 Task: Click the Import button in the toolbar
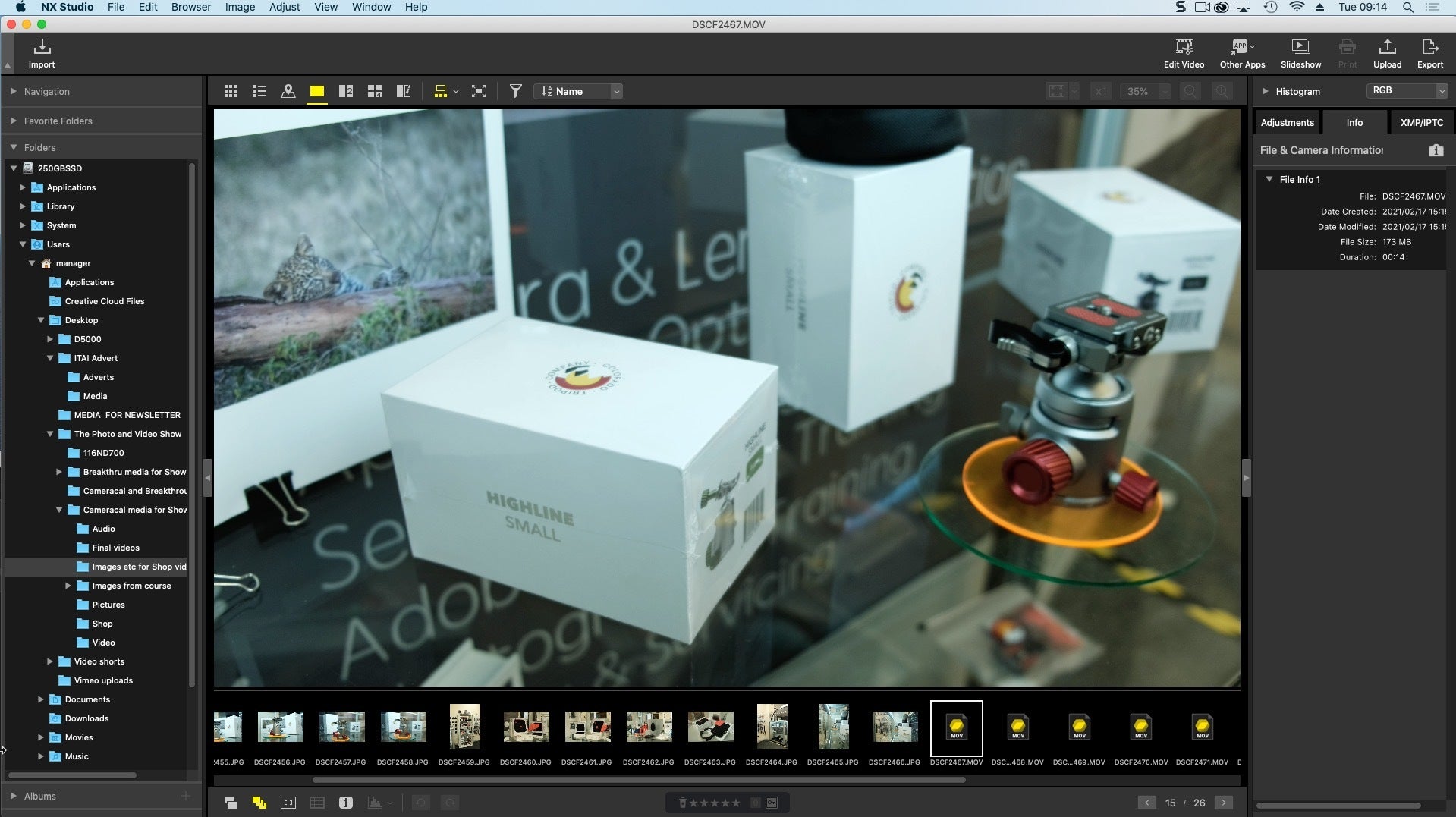42,54
